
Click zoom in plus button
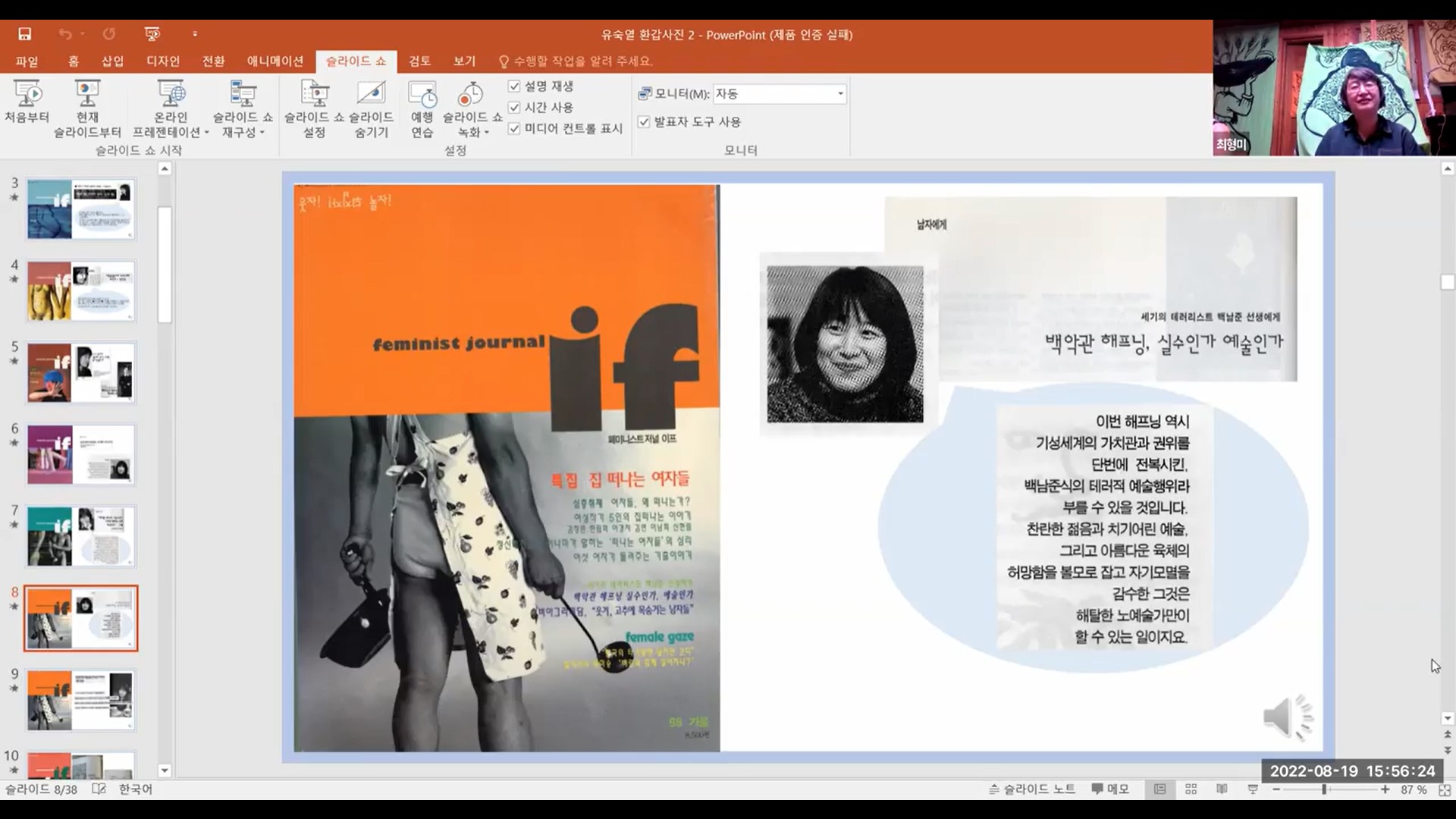pyautogui.click(x=1385, y=789)
